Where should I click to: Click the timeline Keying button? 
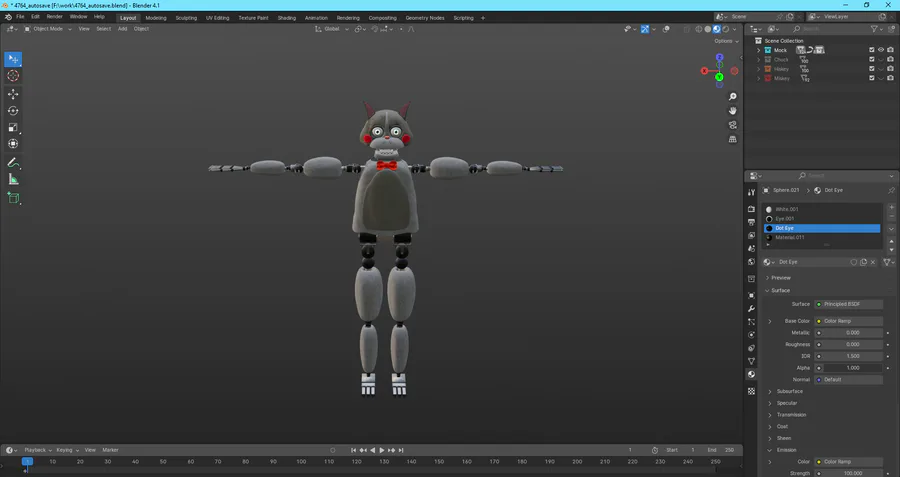pos(66,450)
